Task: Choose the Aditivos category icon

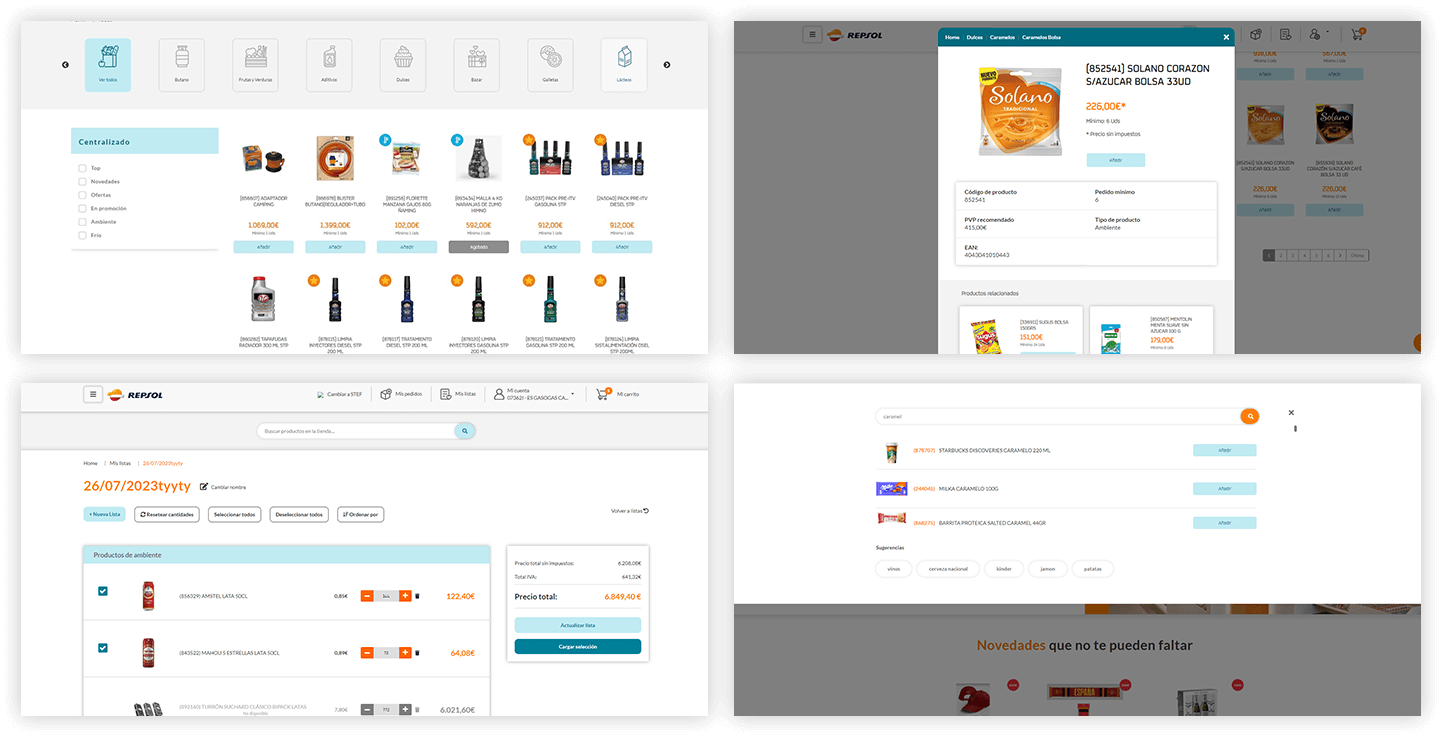Action: point(329,65)
